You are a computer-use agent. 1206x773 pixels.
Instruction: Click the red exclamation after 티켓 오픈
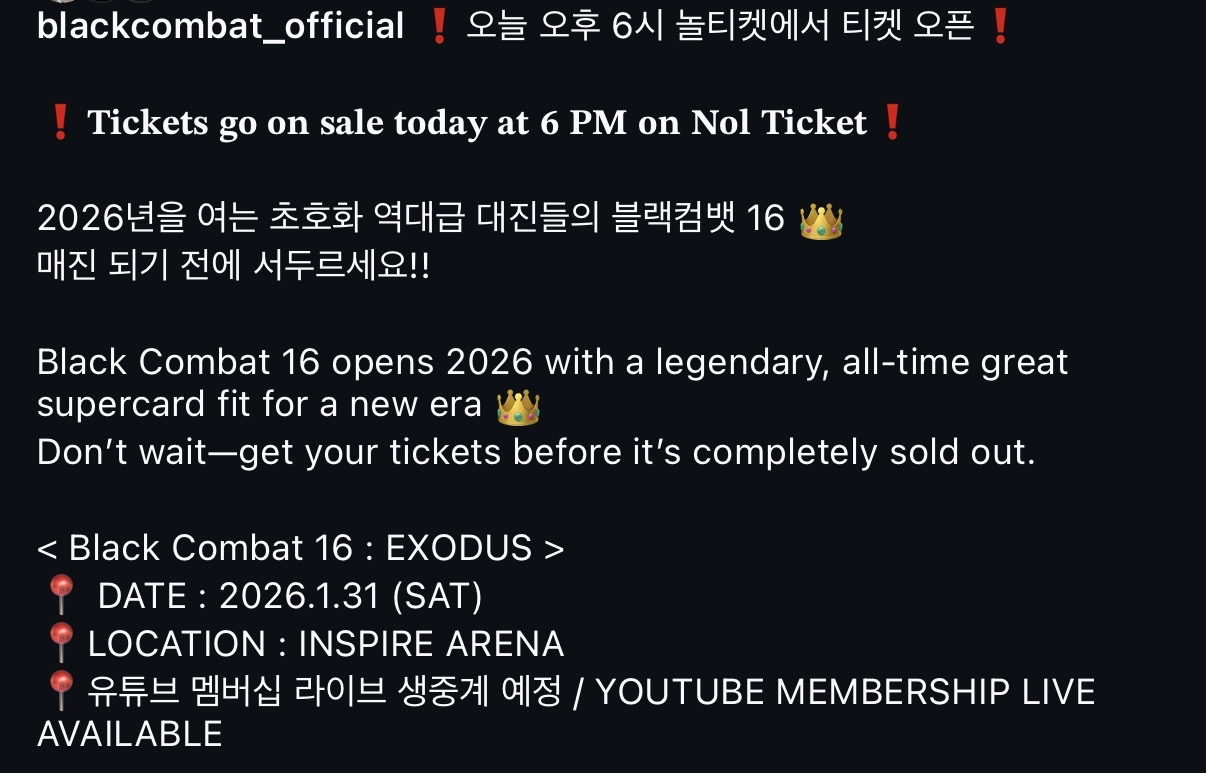[998, 26]
